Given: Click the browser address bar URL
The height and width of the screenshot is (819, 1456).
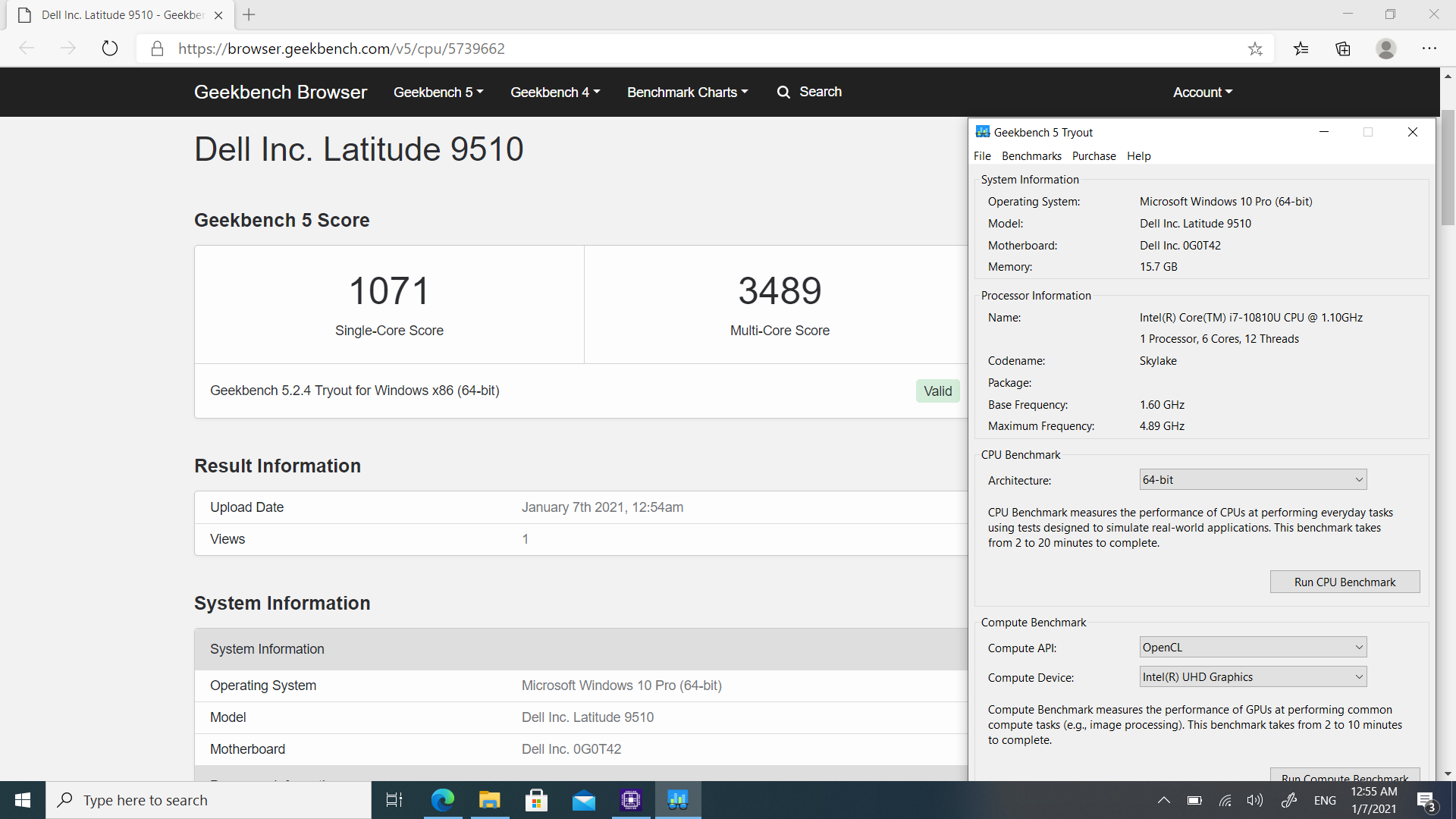Looking at the screenshot, I should point(341,49).
